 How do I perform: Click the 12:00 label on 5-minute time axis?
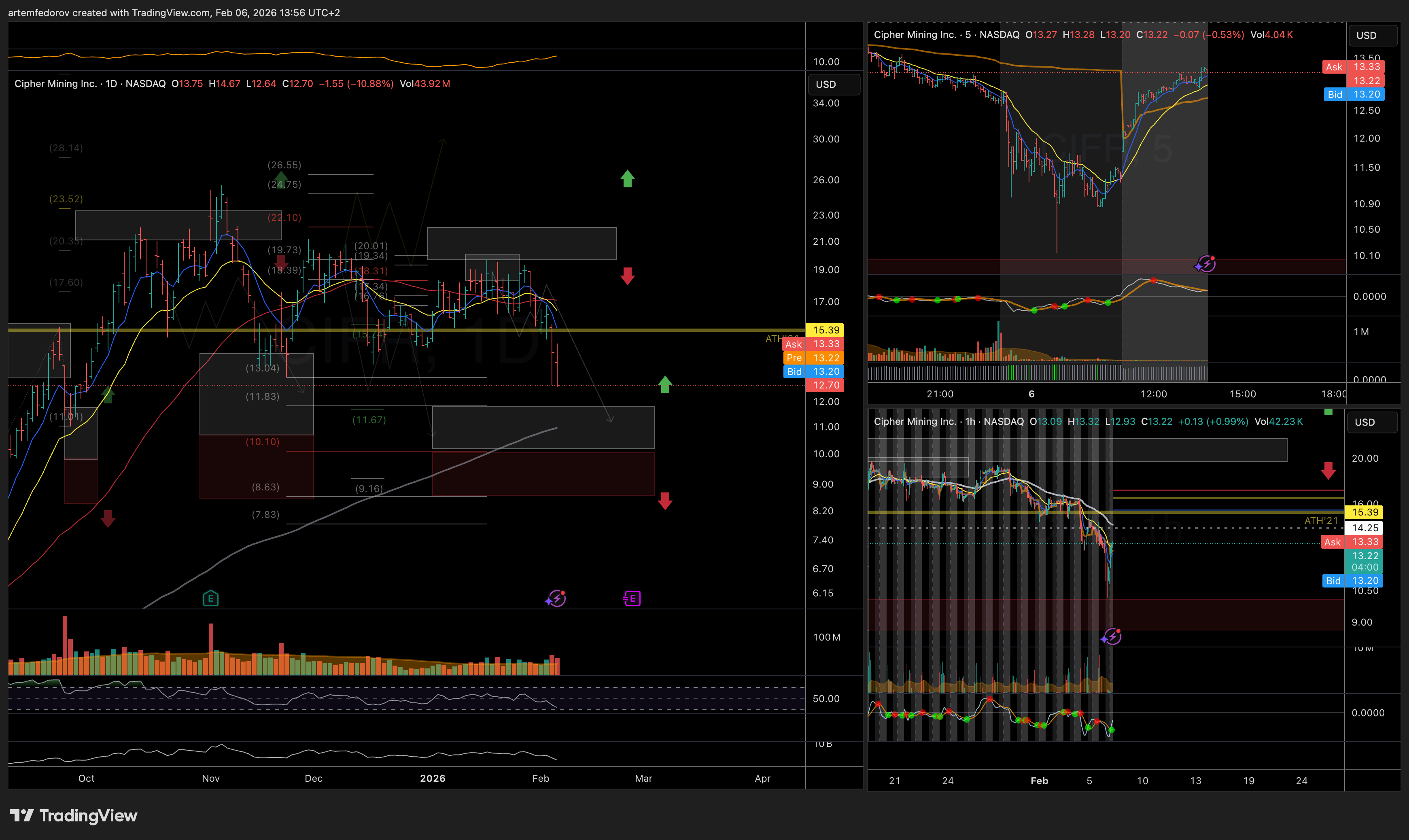(1153, 394)
